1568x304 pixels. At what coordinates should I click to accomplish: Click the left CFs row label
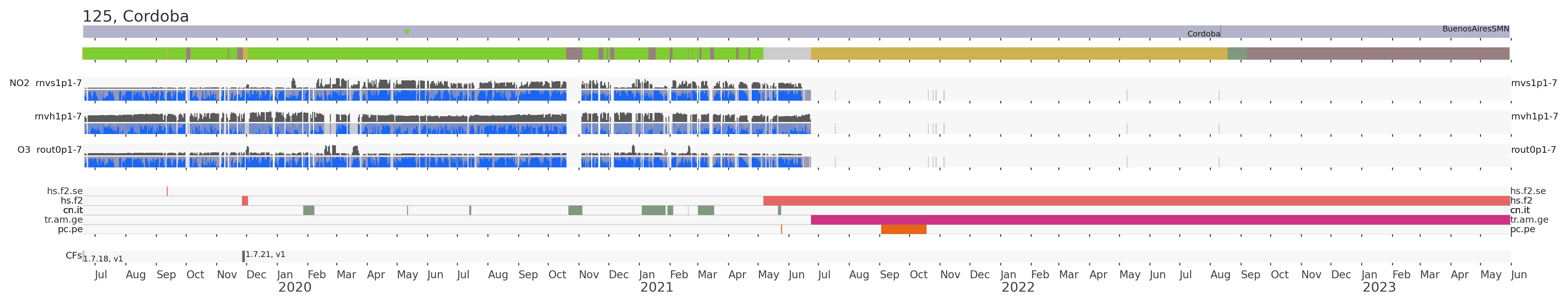73,256
